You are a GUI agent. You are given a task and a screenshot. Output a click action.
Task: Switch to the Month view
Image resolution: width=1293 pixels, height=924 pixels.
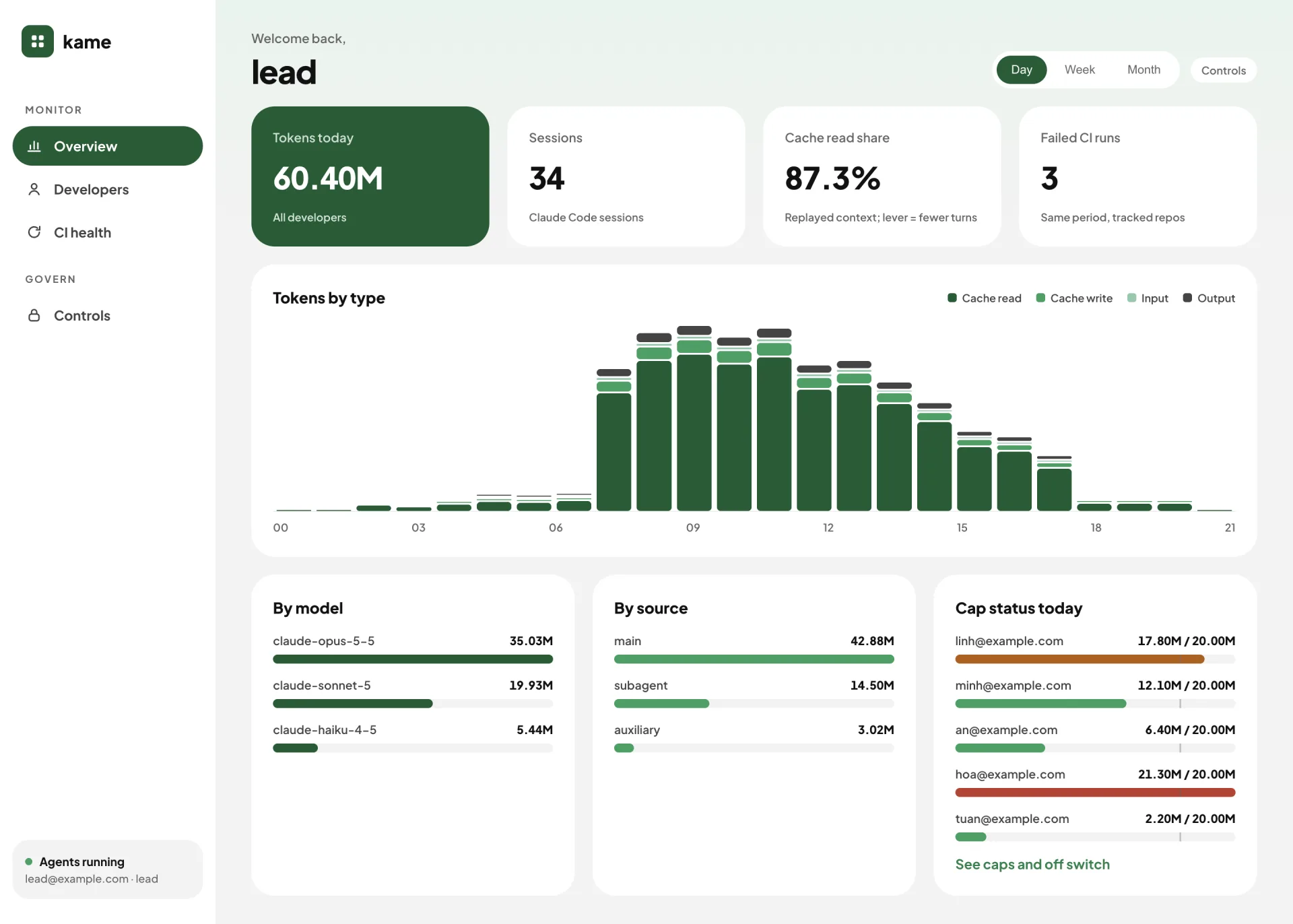click(1143, 69)
